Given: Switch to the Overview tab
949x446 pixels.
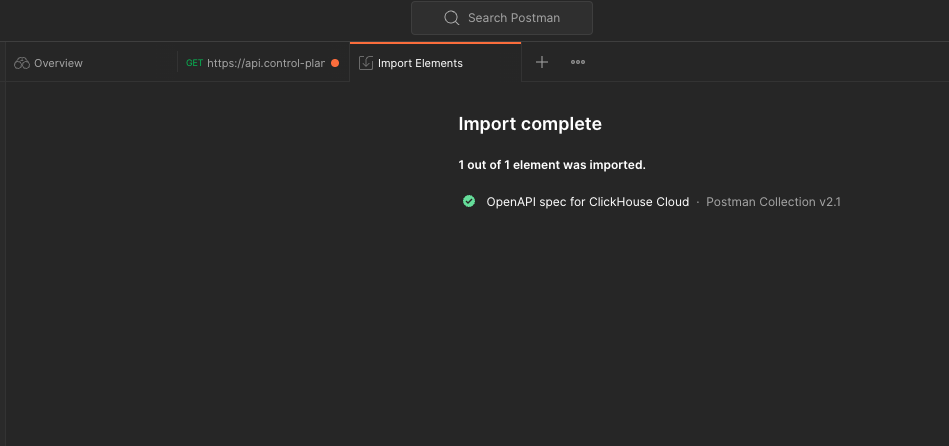Looking at the screenshot, I should coord(58,63).
